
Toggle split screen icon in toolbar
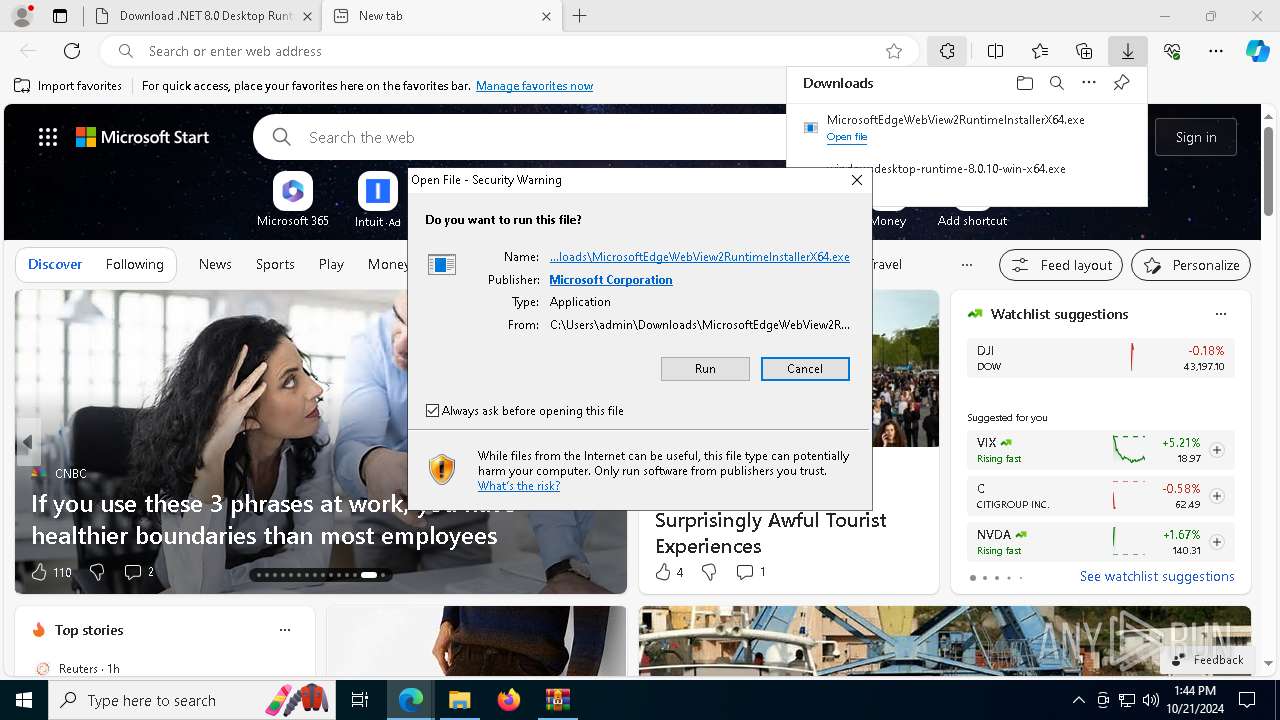click(x=996, y=51)
